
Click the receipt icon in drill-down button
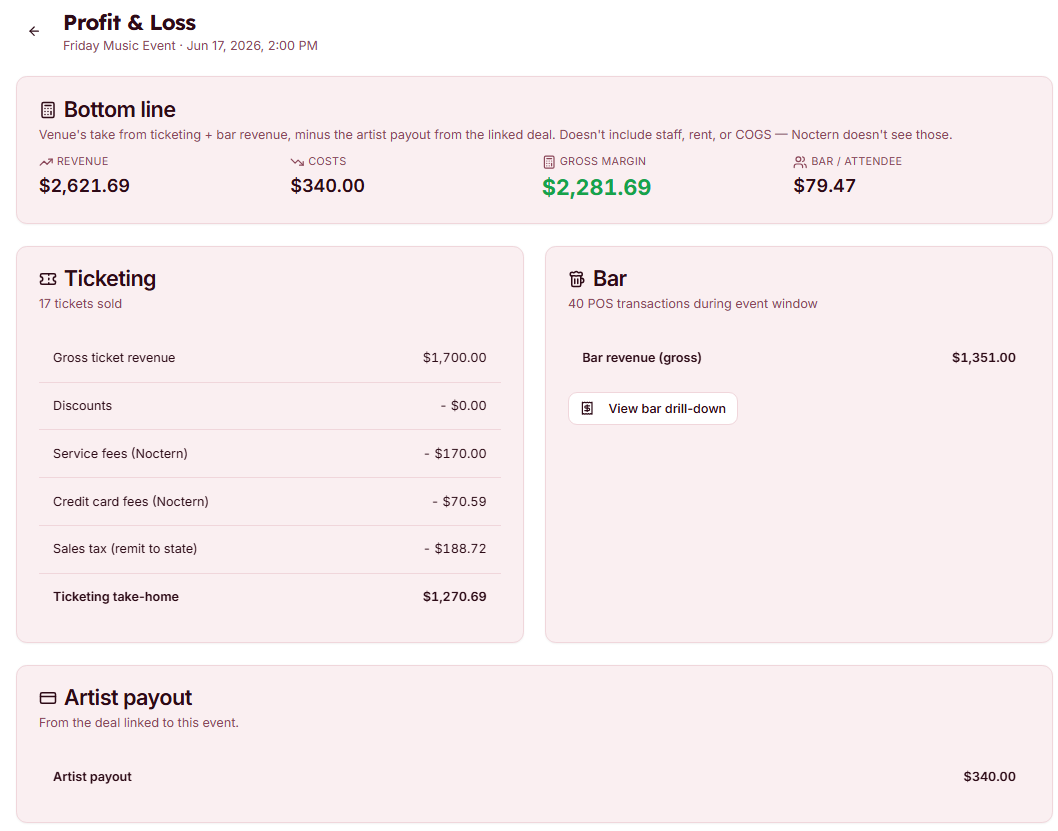(587, 409)
